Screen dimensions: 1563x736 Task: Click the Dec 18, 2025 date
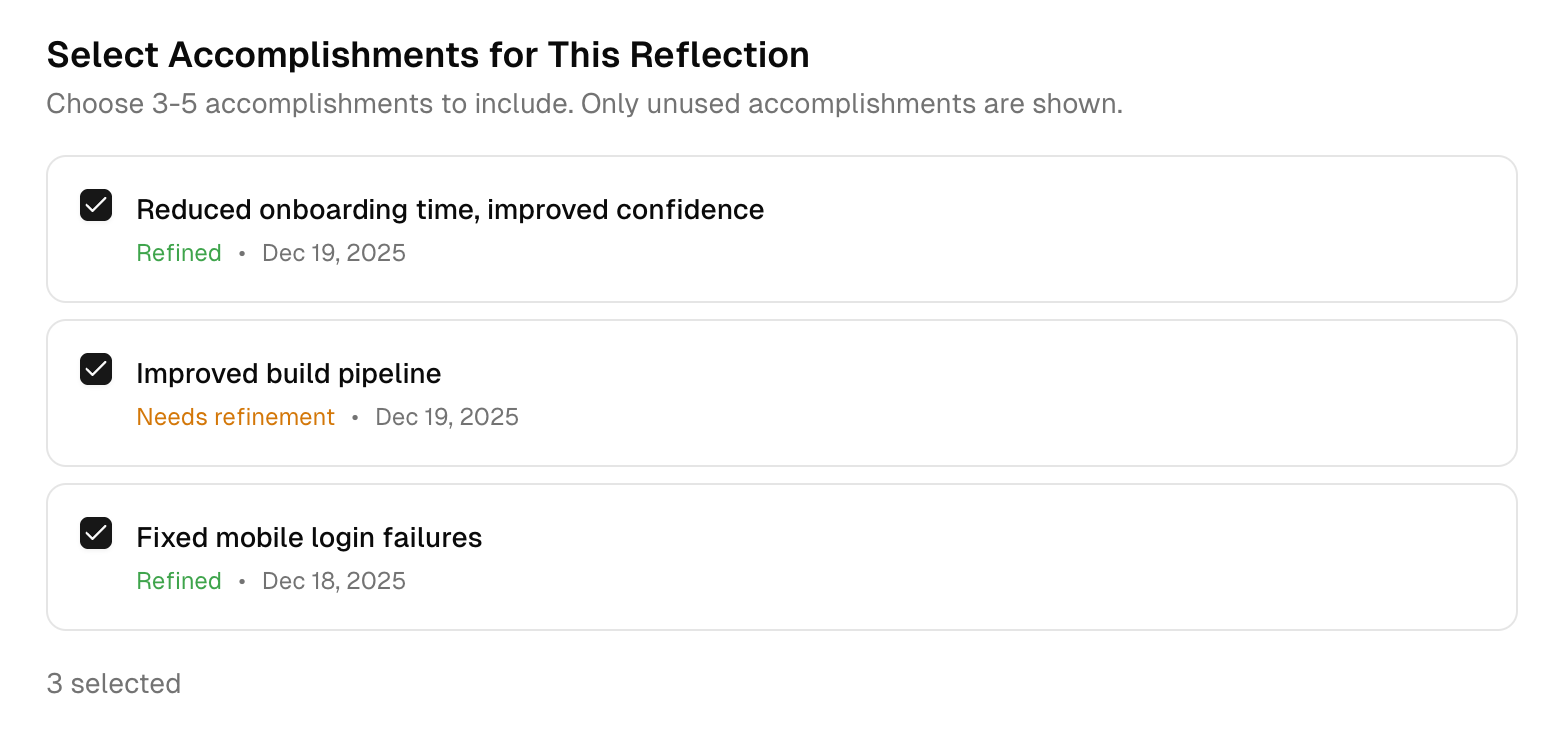pyautogui.click(x=334, y=581)
